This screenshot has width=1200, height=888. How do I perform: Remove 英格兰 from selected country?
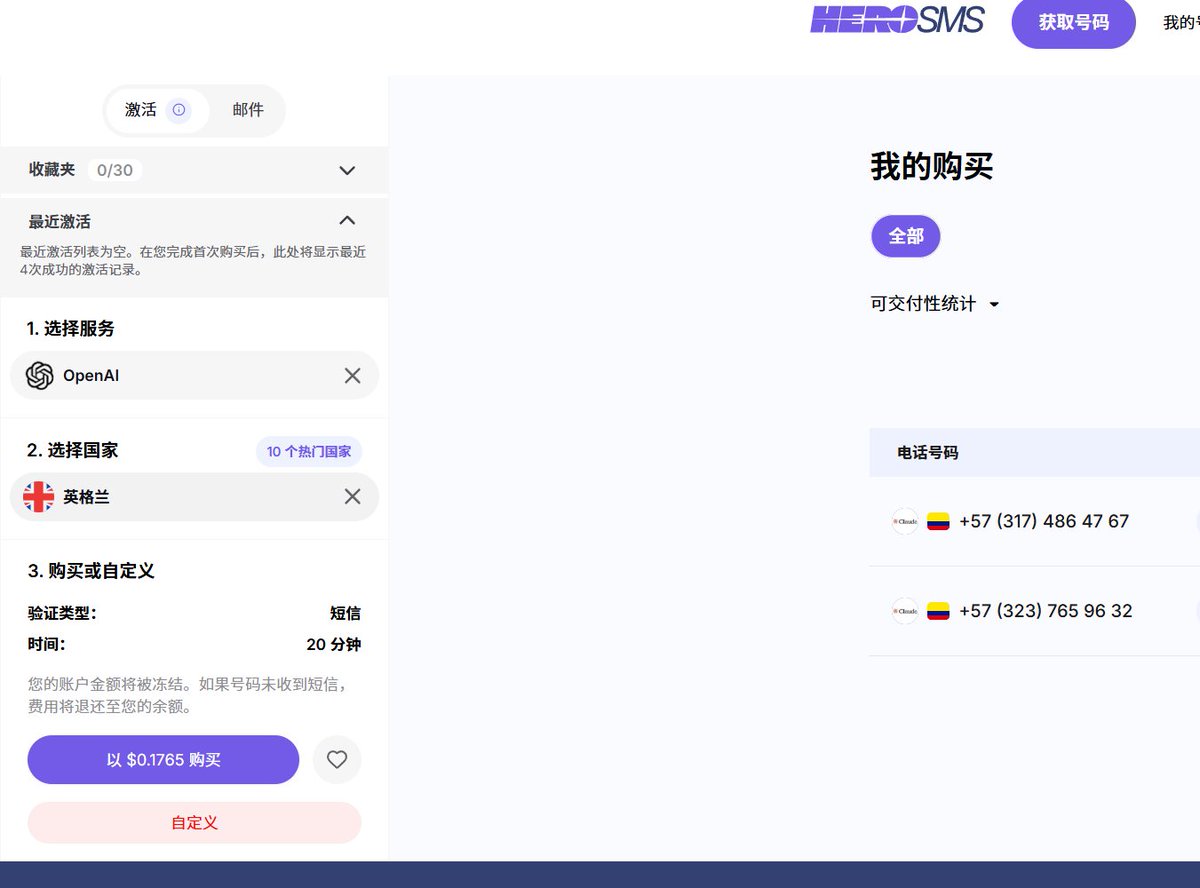coord(352,496)
